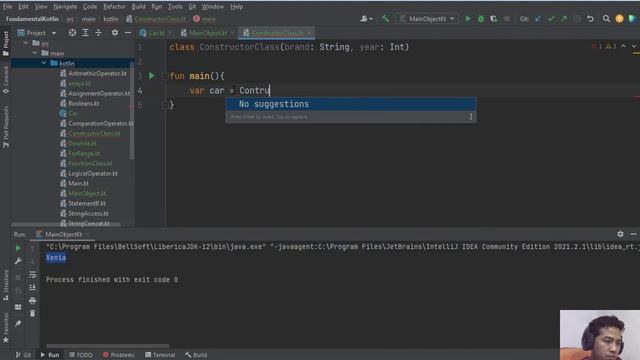This screenshot has height=360, width=640.
Task: Select the MainObjectKt run tab
Action: pyautogui.click(x=63, y=234)
